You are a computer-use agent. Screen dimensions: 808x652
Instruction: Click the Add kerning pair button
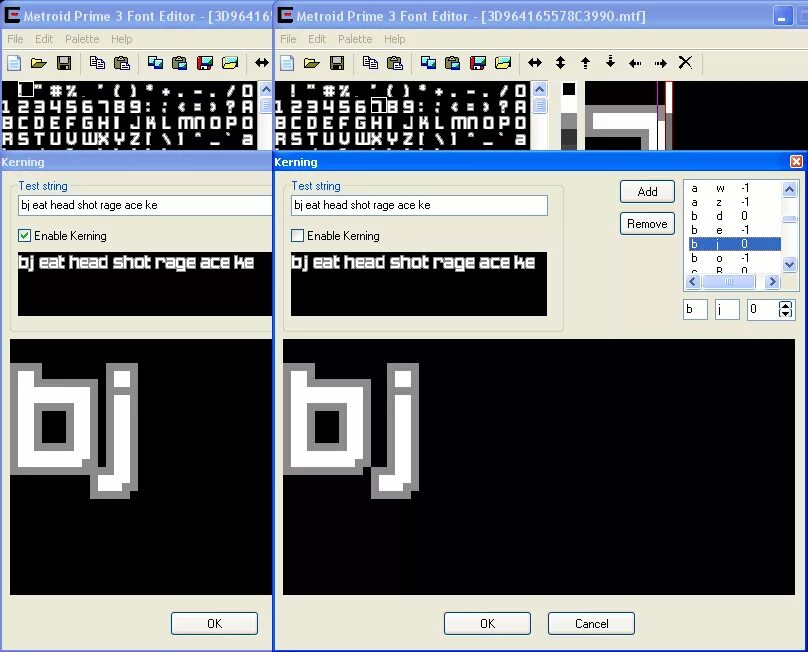(647, 192)
